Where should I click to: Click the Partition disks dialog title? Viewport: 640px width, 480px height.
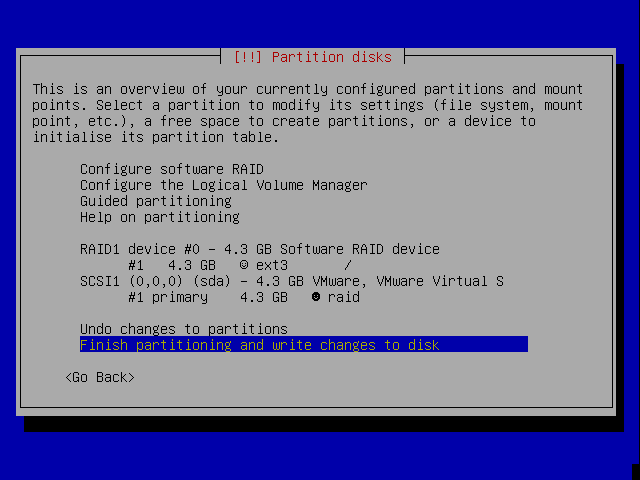tap(312, 57)
